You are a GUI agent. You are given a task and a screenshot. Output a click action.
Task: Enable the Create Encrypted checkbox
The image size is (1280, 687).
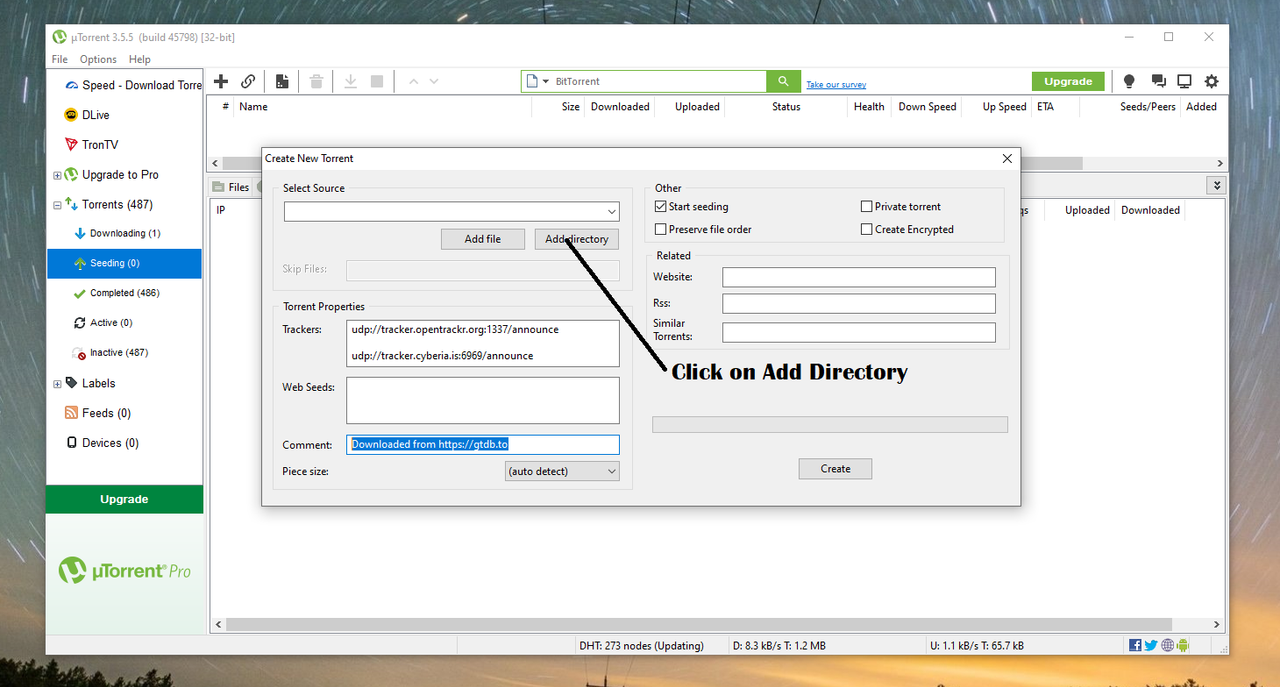coord(866,230)
